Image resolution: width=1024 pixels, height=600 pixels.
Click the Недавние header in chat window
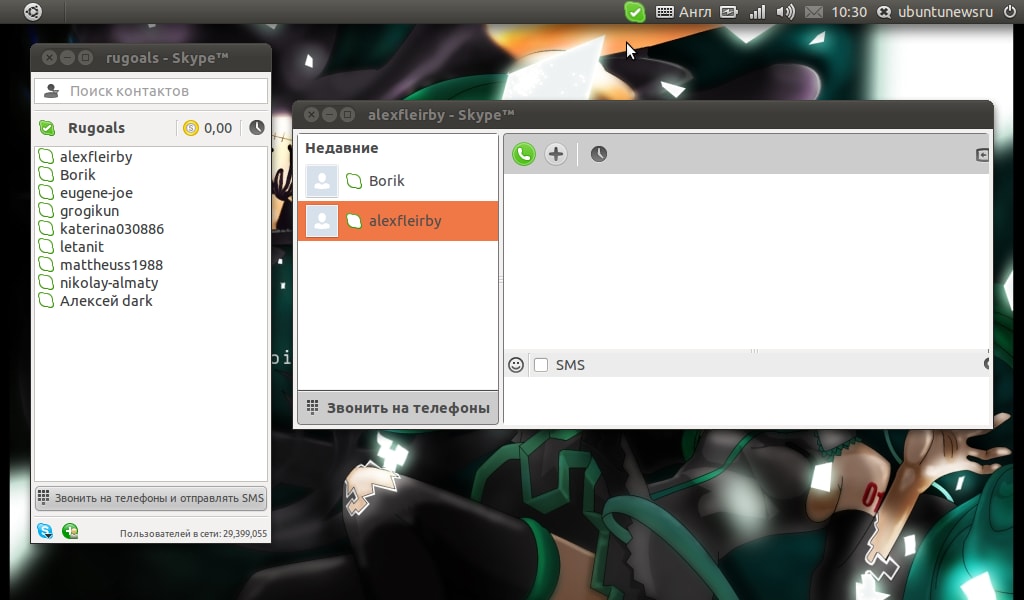click(x=342, y=148)
